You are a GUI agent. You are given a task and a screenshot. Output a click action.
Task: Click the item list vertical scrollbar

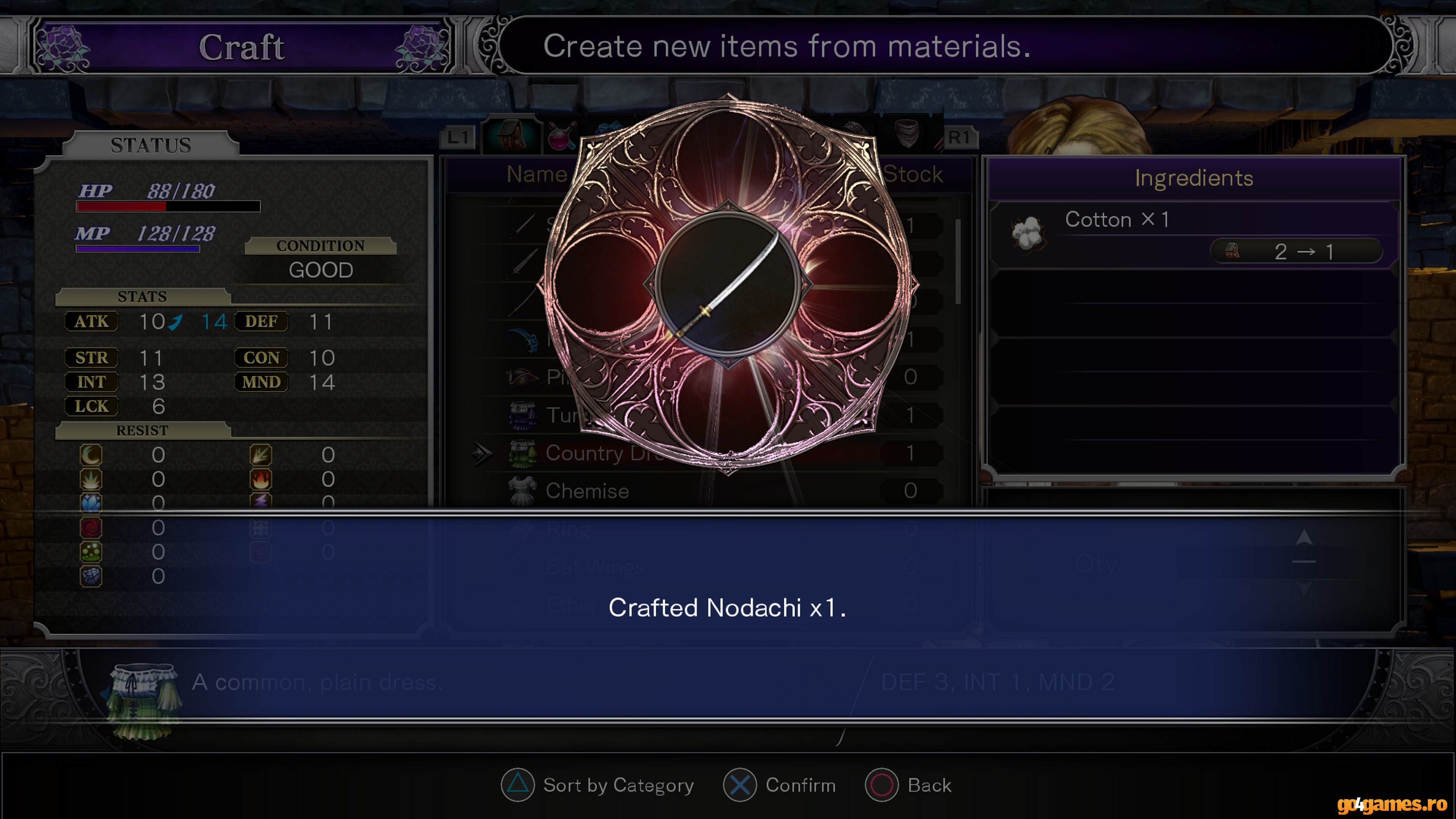point(958,261)
